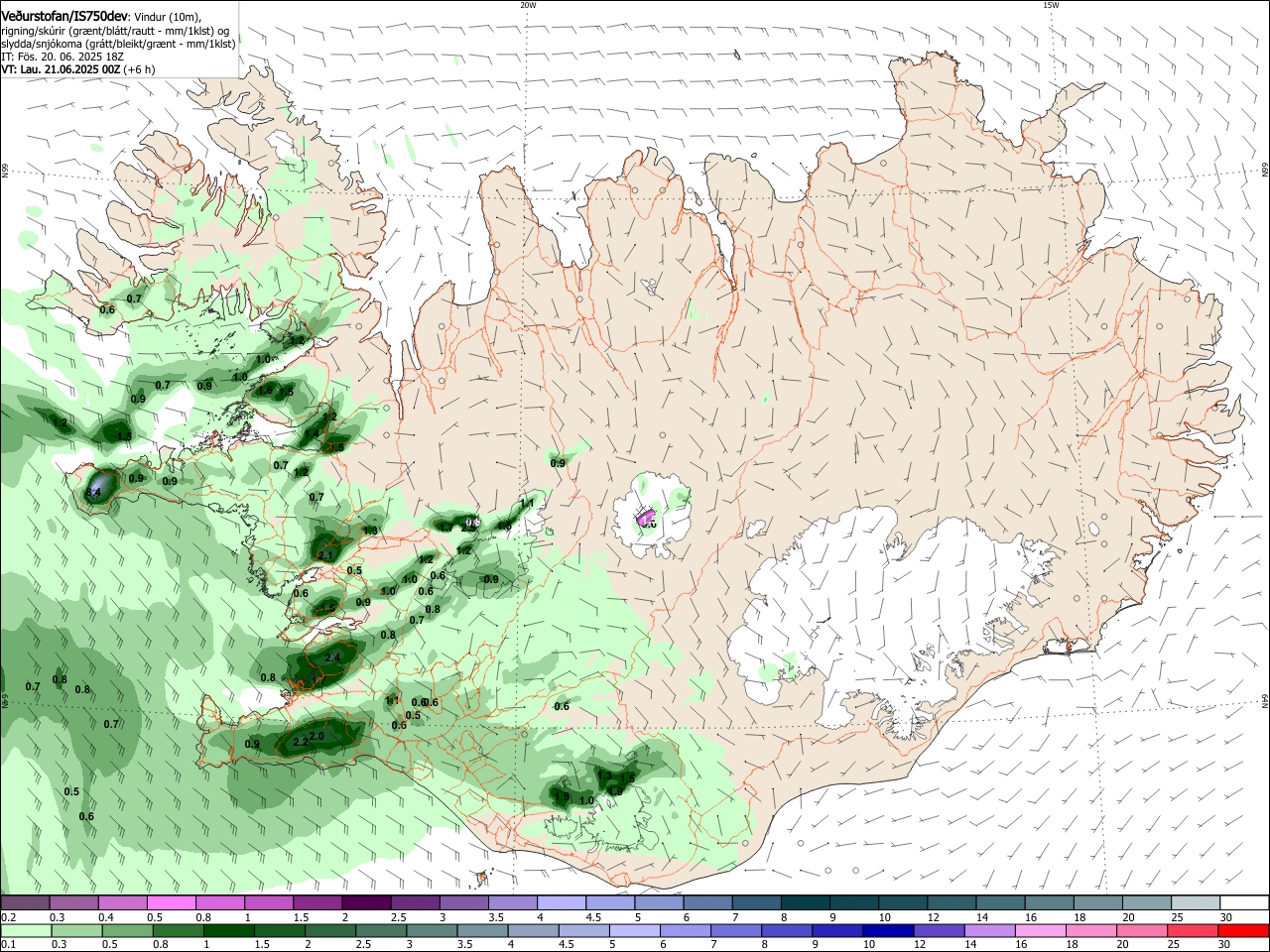The image size is (1270, 952).
Task: Click the pale green swatch between 0.1 and 0.3
Action: pos(26,931)
